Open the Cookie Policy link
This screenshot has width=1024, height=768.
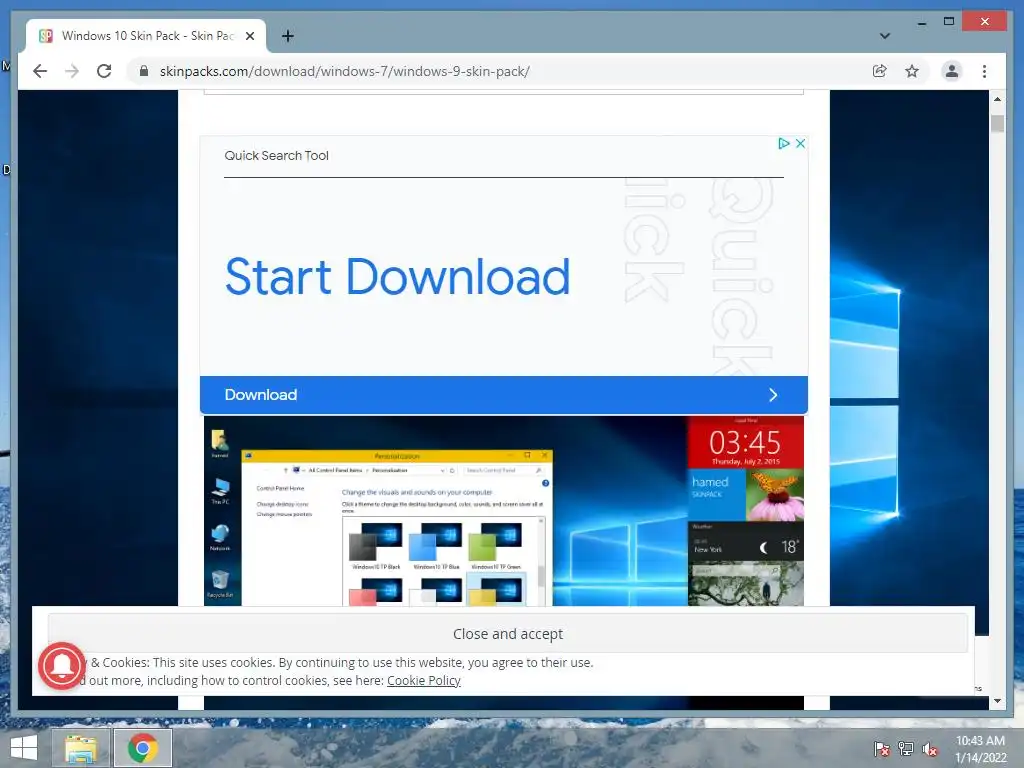pyautogui.click(x=424, y=680)
